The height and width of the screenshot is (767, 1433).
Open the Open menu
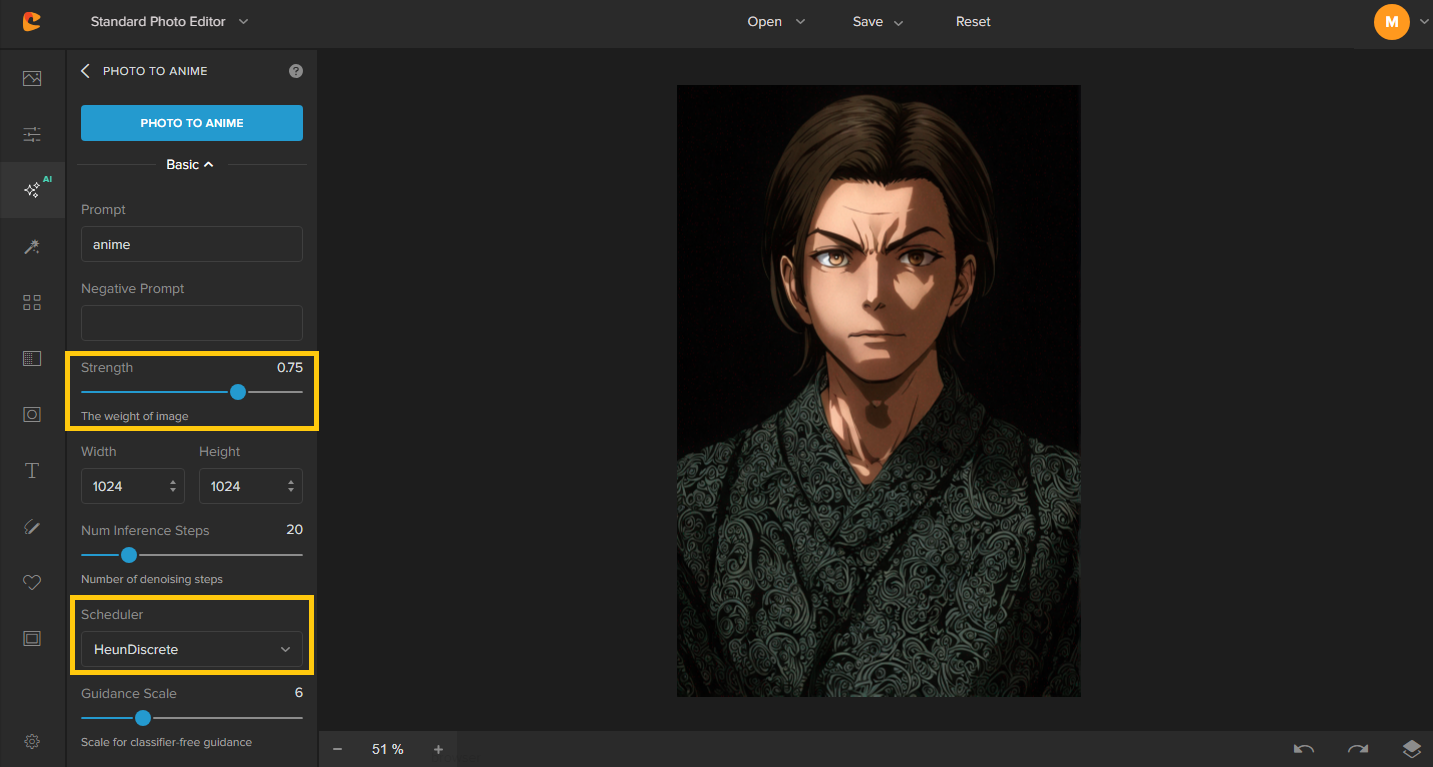tap(775, 21)
